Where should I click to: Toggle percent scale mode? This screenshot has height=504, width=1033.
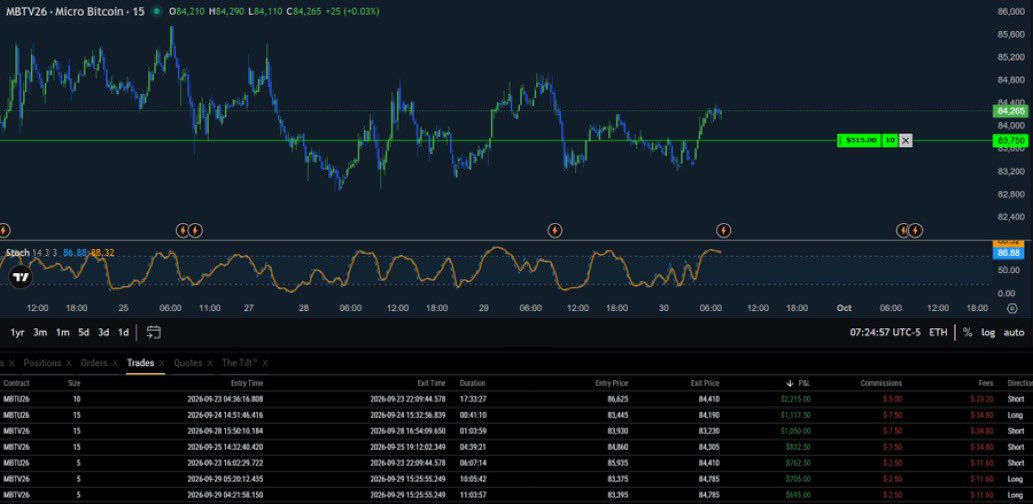(967, 333)
